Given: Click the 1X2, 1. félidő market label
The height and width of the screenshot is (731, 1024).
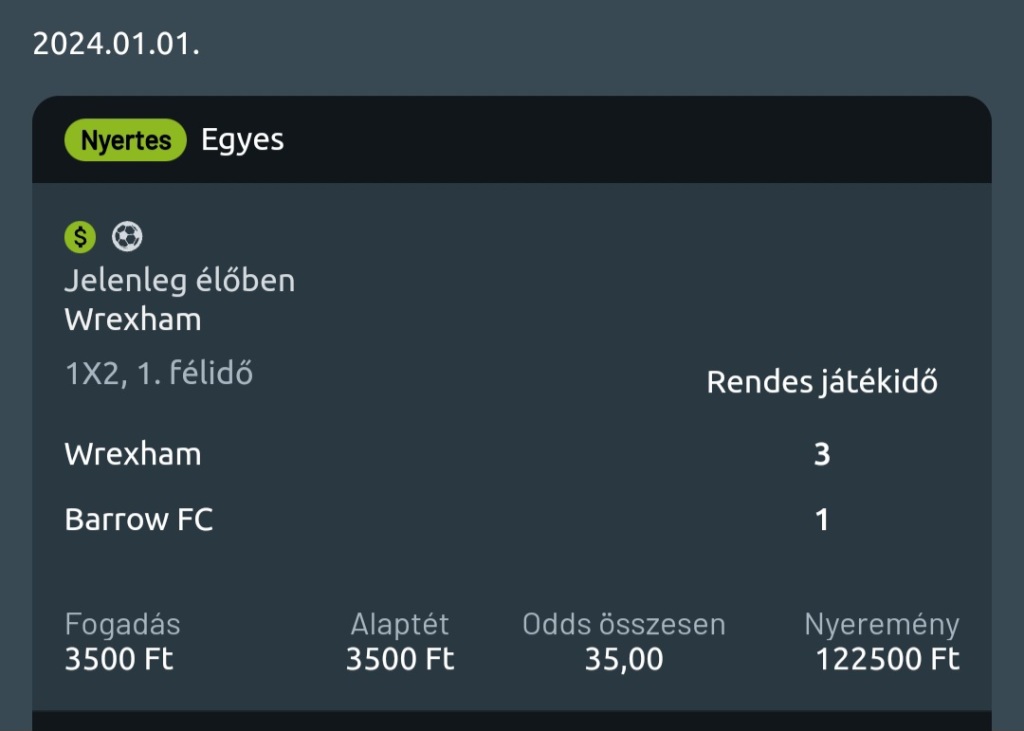Looking at the screenshot, I should pos(159,374).
